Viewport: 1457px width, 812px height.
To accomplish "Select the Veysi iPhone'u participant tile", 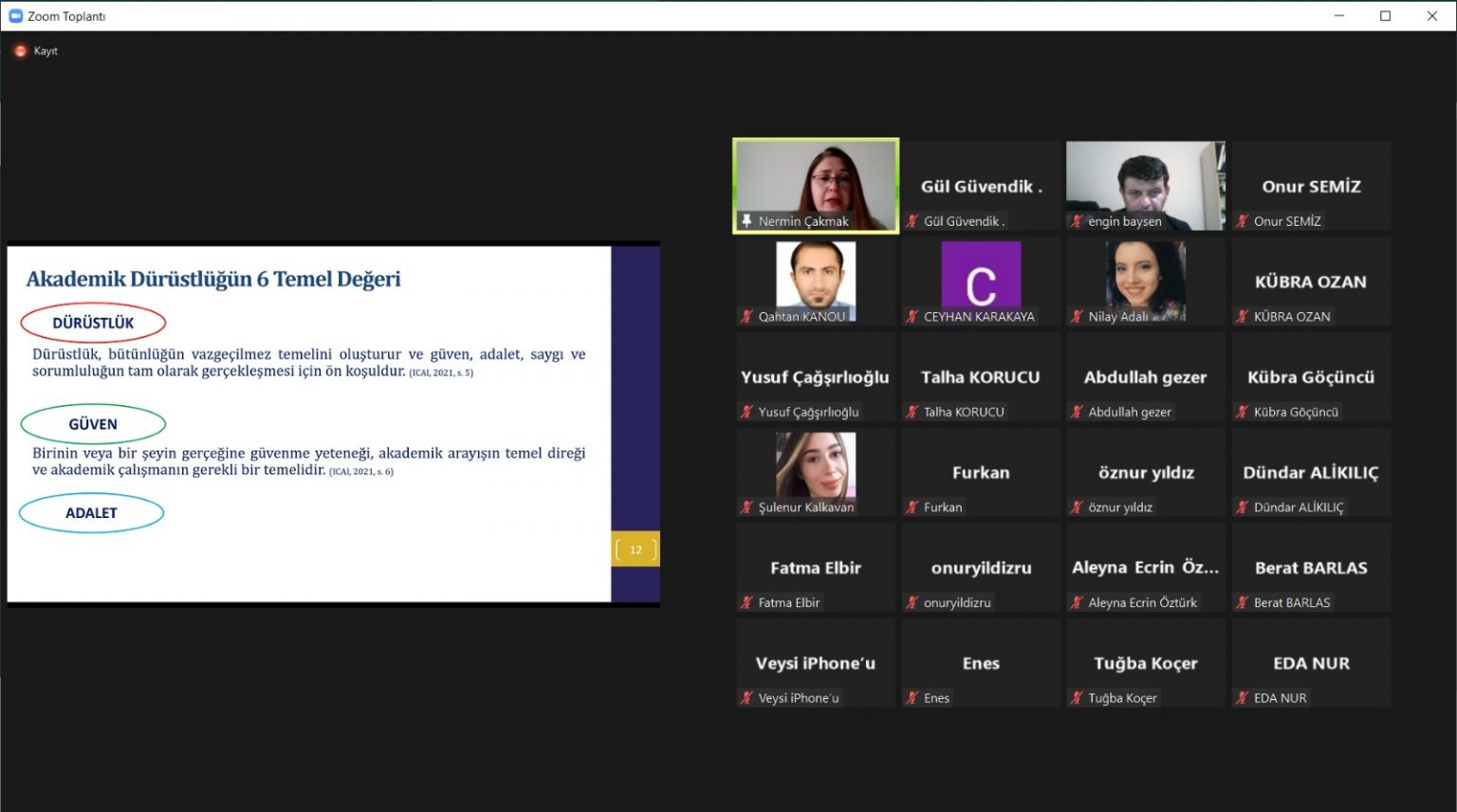I will 816,663.
